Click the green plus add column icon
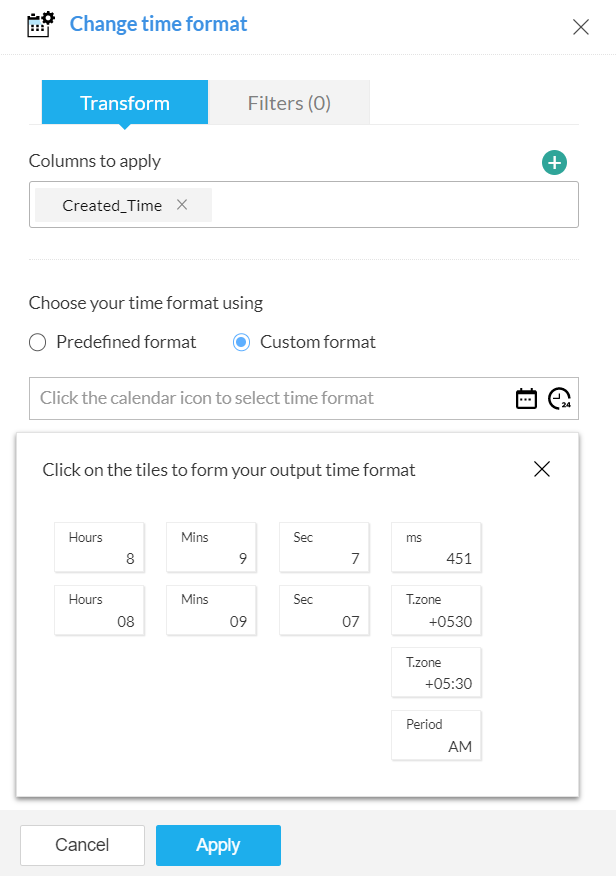616x876 pixels. [554, 162]
